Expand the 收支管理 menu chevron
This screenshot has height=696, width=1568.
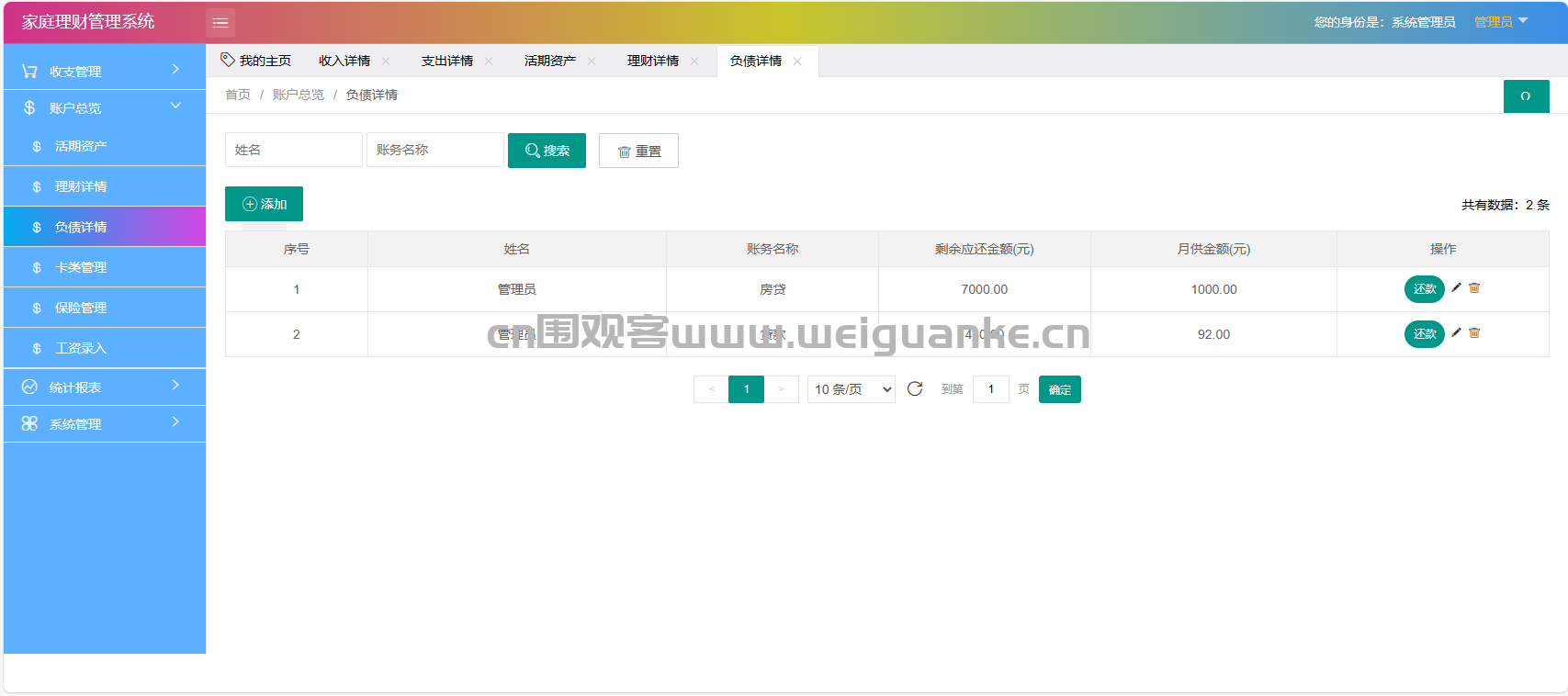click(175, 69)
